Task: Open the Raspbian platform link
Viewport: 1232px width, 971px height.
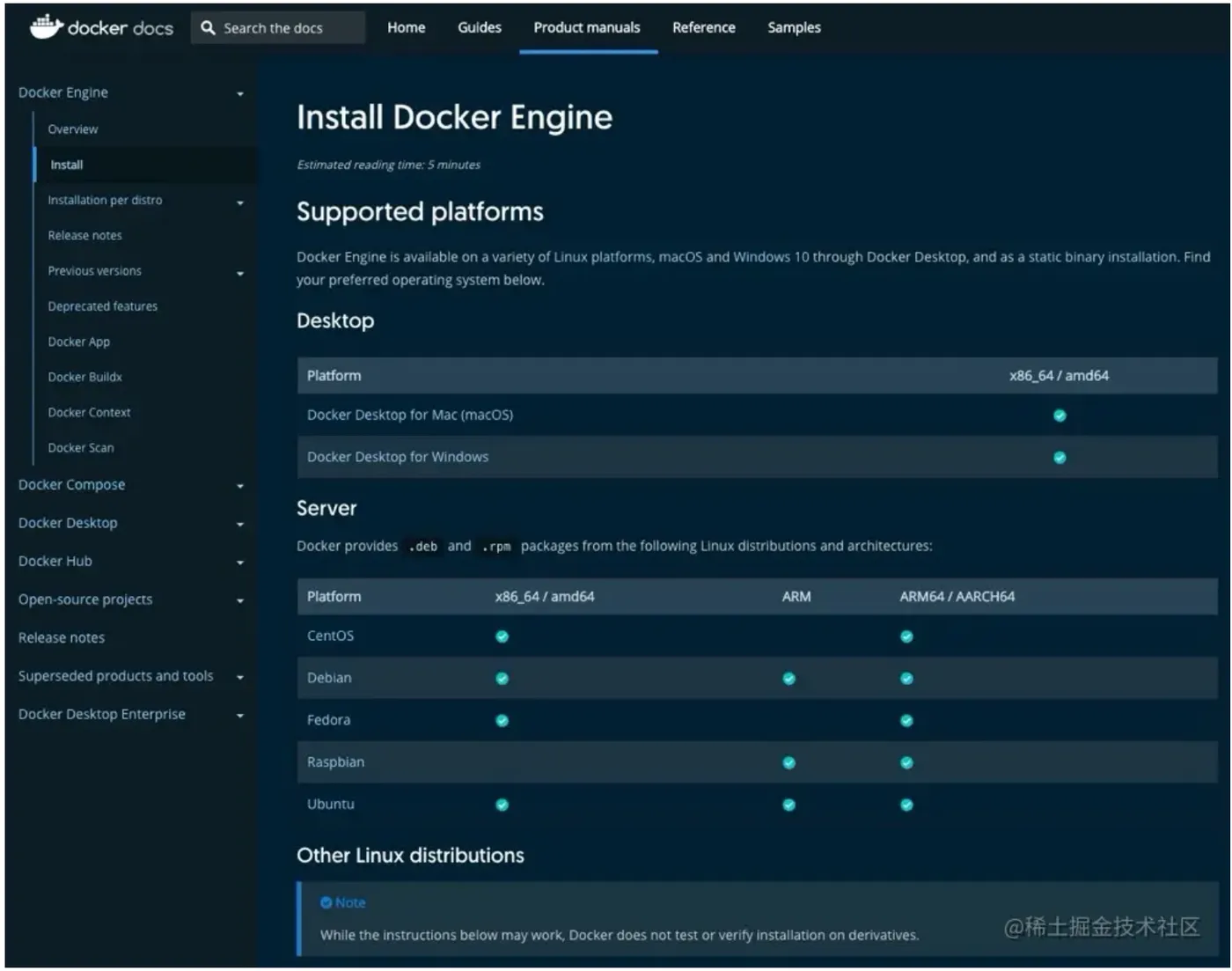Action: coord(335,762)
